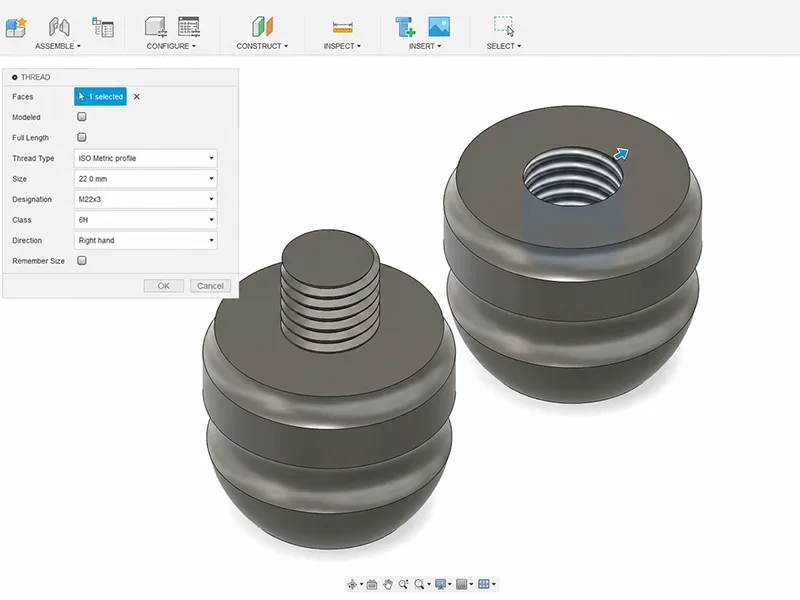
Task: Expand grid and snaps dropdown arrow
Action: click(x=471, y=584)
